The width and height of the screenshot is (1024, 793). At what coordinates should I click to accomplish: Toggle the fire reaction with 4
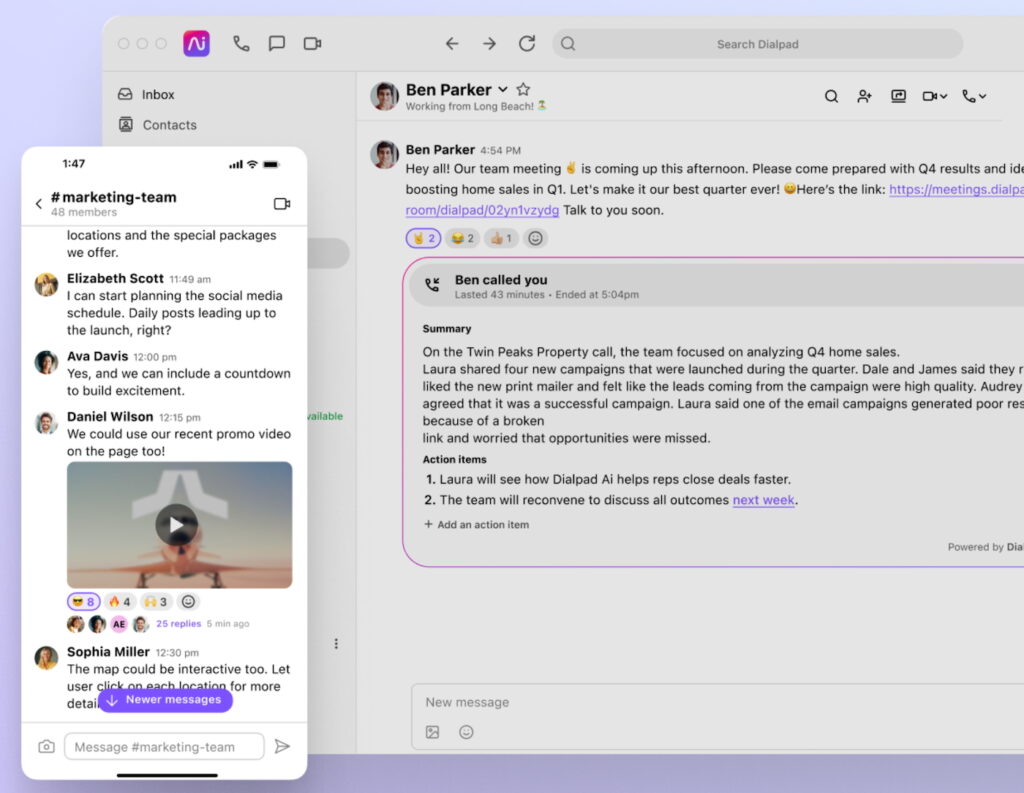click(120, 601)
